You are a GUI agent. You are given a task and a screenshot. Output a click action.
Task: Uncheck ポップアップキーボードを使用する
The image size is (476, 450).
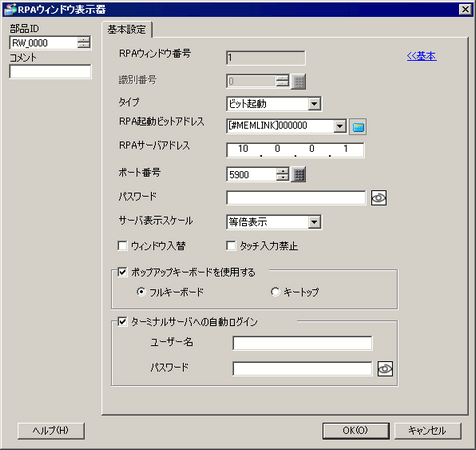[x=122, y=272]
